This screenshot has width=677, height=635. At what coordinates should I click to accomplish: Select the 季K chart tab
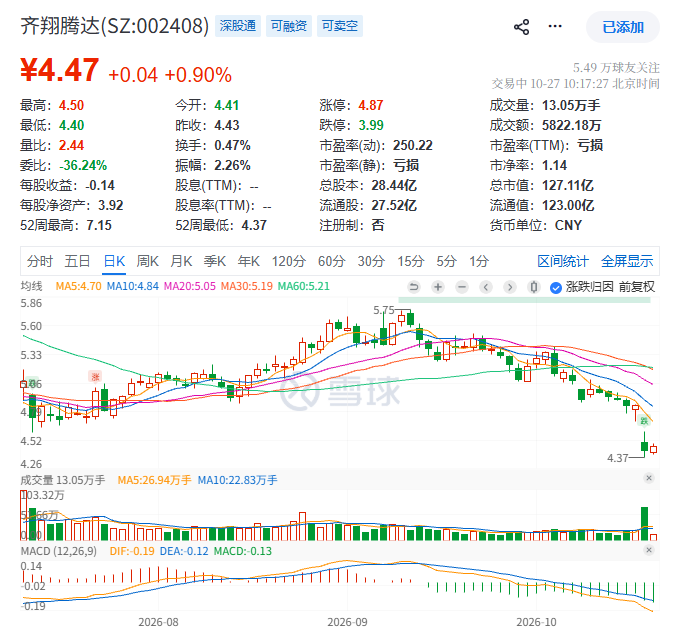click(x=215, y=261)
